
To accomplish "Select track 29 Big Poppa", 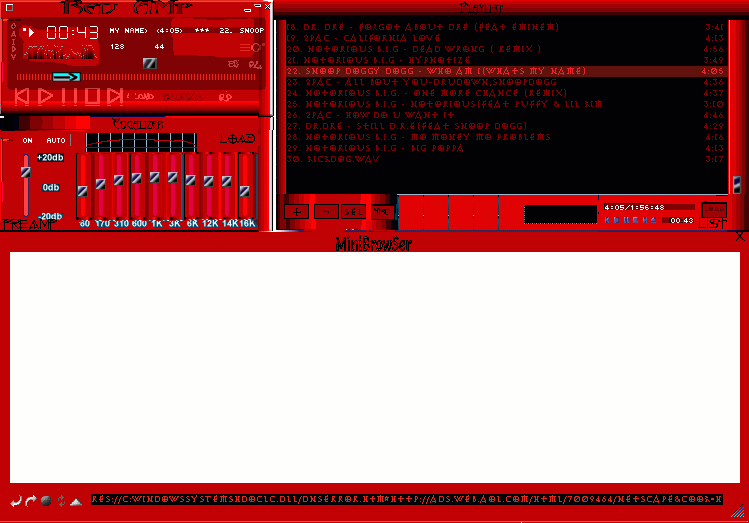I will pyautogui.click(x=505, y=148).
